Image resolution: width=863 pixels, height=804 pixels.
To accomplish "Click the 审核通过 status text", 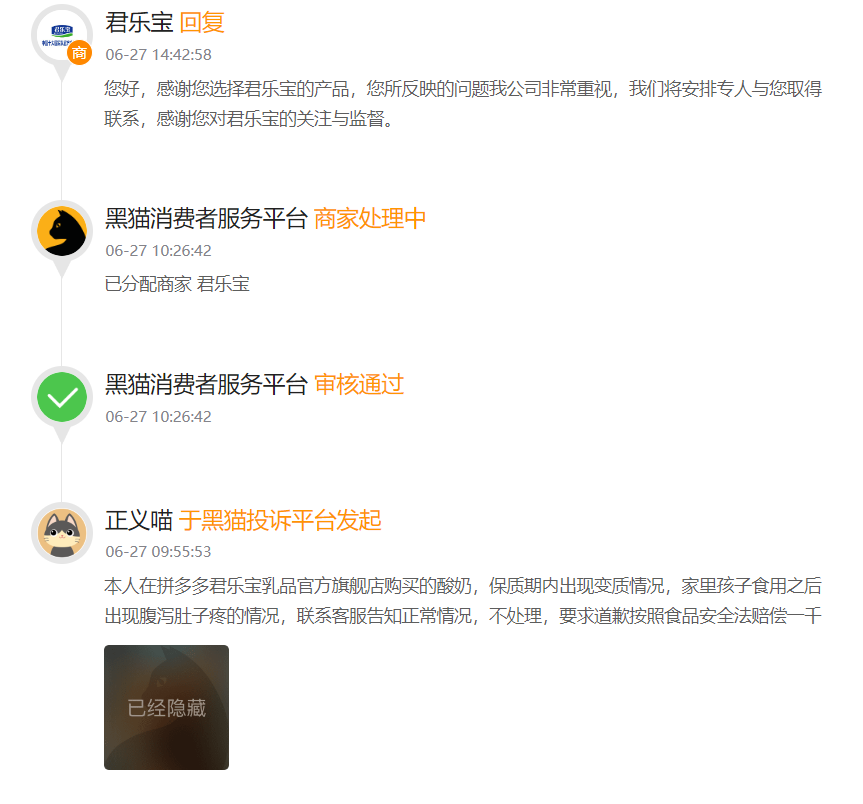I will tap(359, 384).
